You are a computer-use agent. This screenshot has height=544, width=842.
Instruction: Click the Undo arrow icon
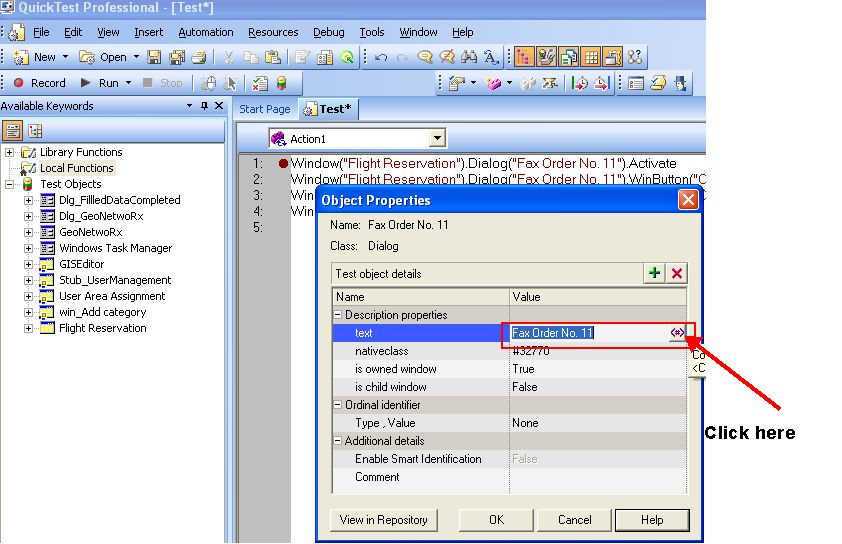pyautogui.click(x=381, y=57)
